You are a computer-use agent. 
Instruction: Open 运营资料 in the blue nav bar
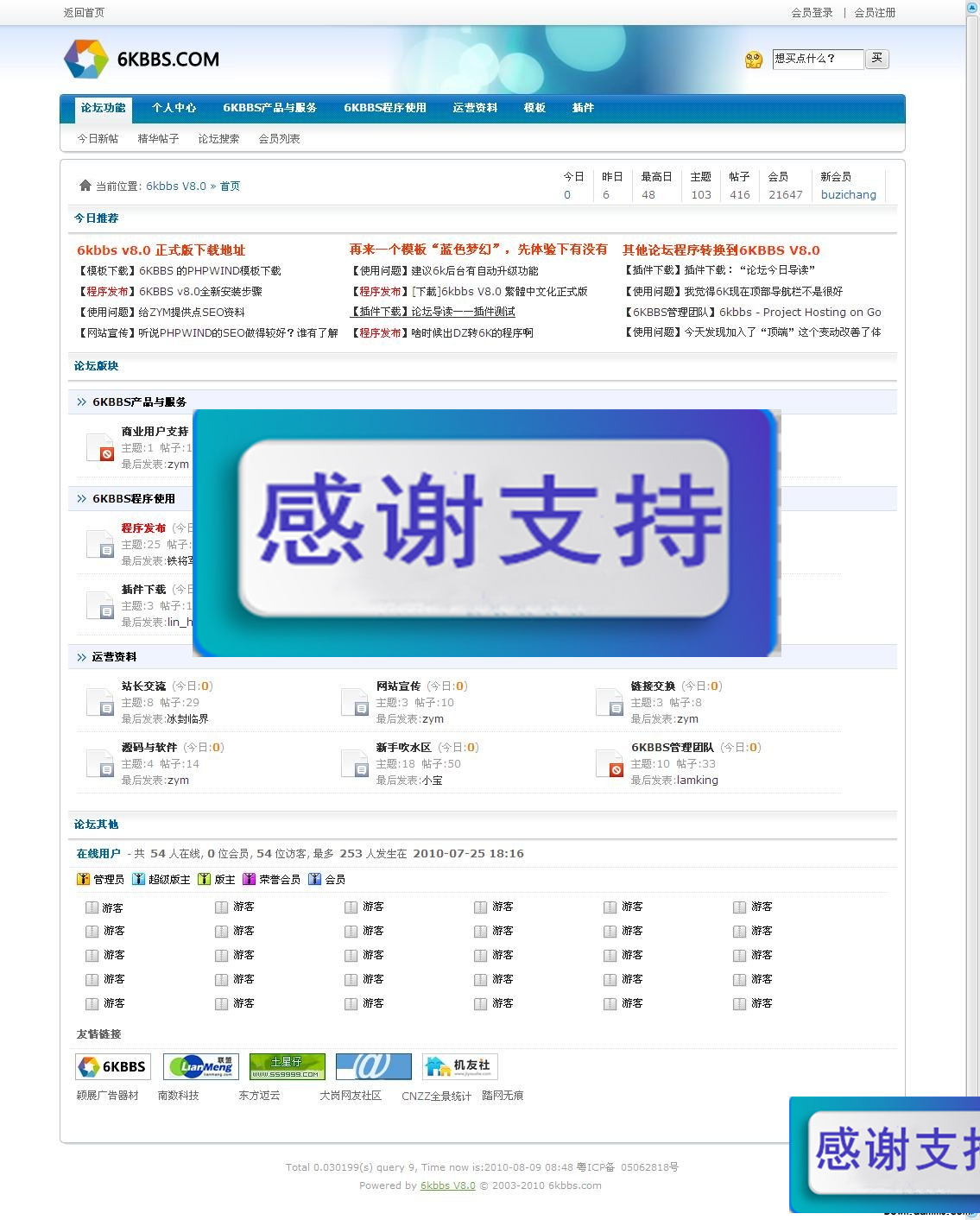(475, 108)
